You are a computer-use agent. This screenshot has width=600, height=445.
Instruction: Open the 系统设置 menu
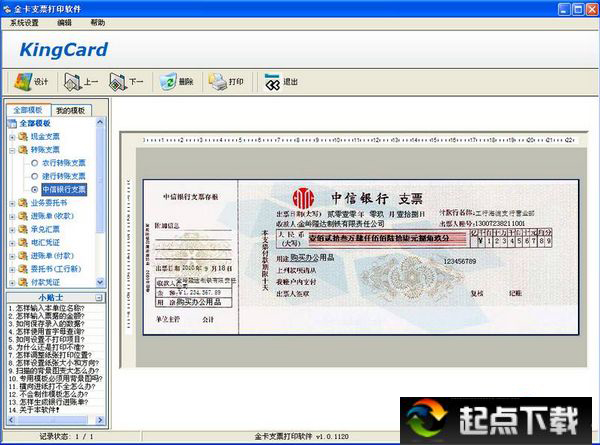point(24,23)
